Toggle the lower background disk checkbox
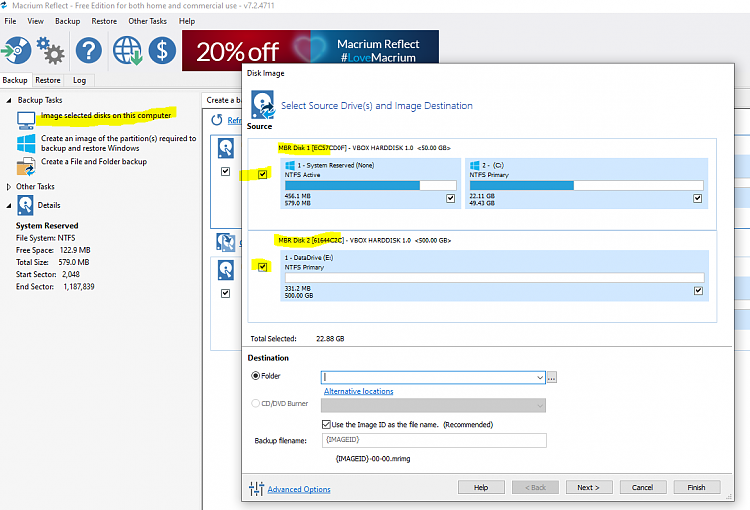750x510 pixels. pos(225,293)
